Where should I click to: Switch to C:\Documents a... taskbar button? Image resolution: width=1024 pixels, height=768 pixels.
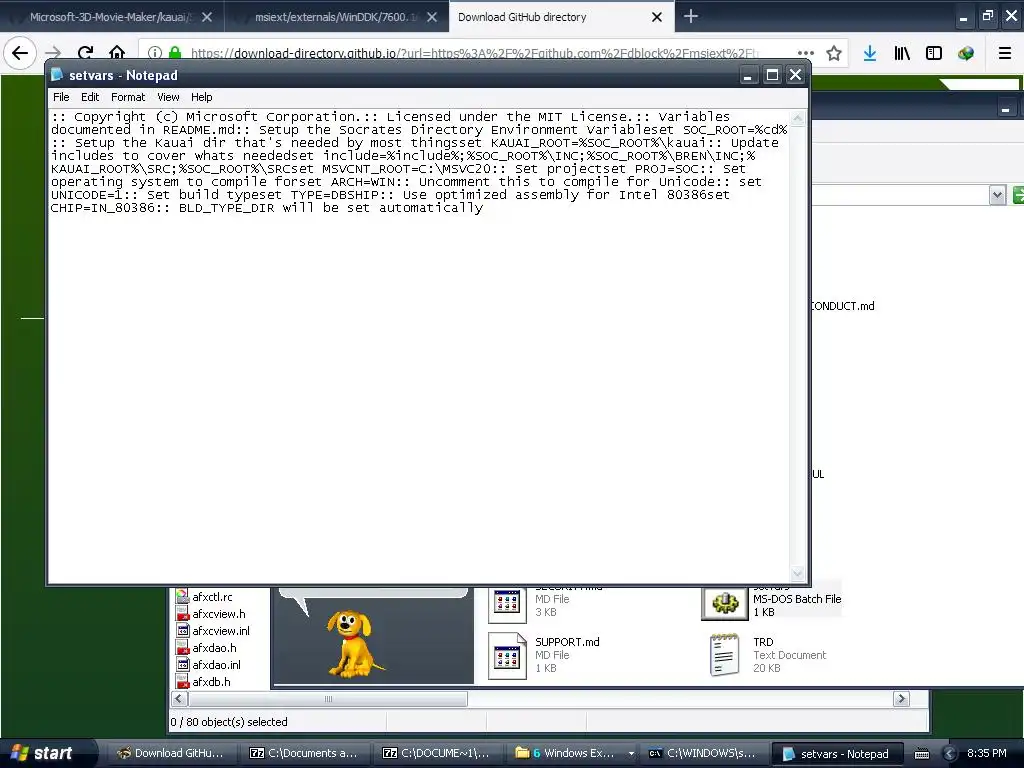[303, 753]
